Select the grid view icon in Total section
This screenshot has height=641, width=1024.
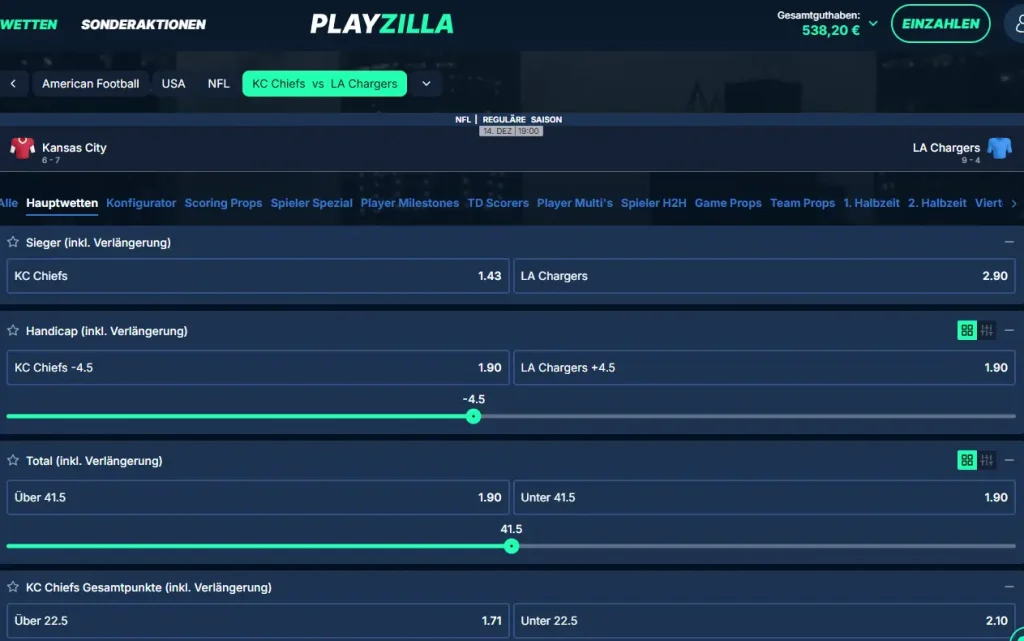point(966,460)
